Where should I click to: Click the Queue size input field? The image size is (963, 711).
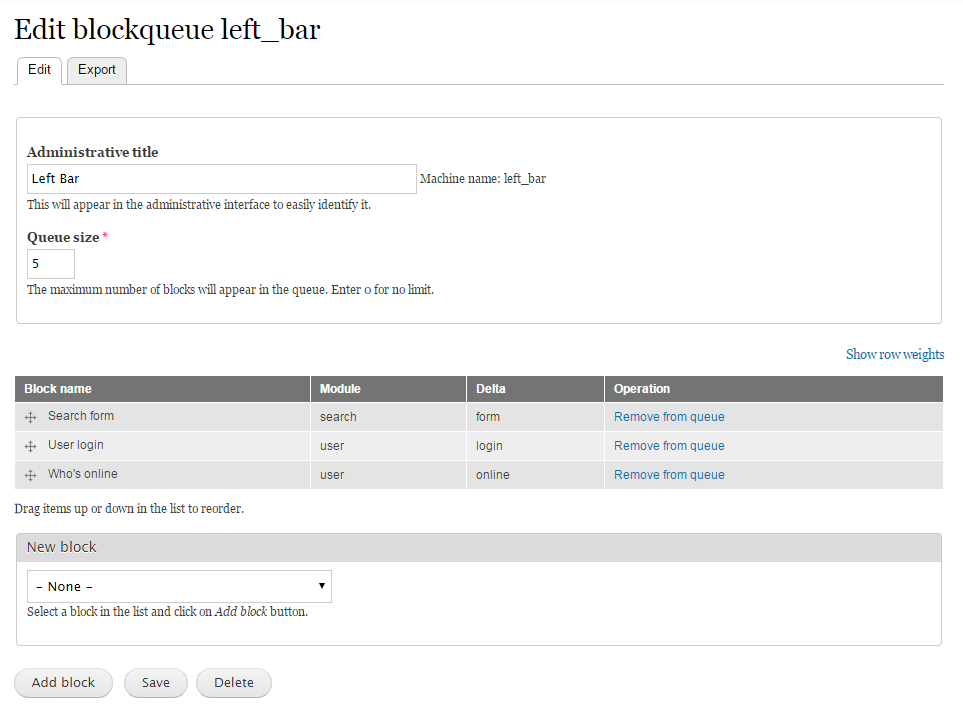click(51, 264)
